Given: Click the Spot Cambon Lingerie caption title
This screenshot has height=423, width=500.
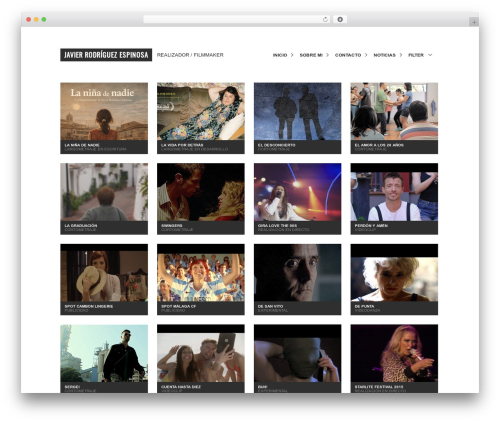Looking at the screenshot, I should click(89, 306).
